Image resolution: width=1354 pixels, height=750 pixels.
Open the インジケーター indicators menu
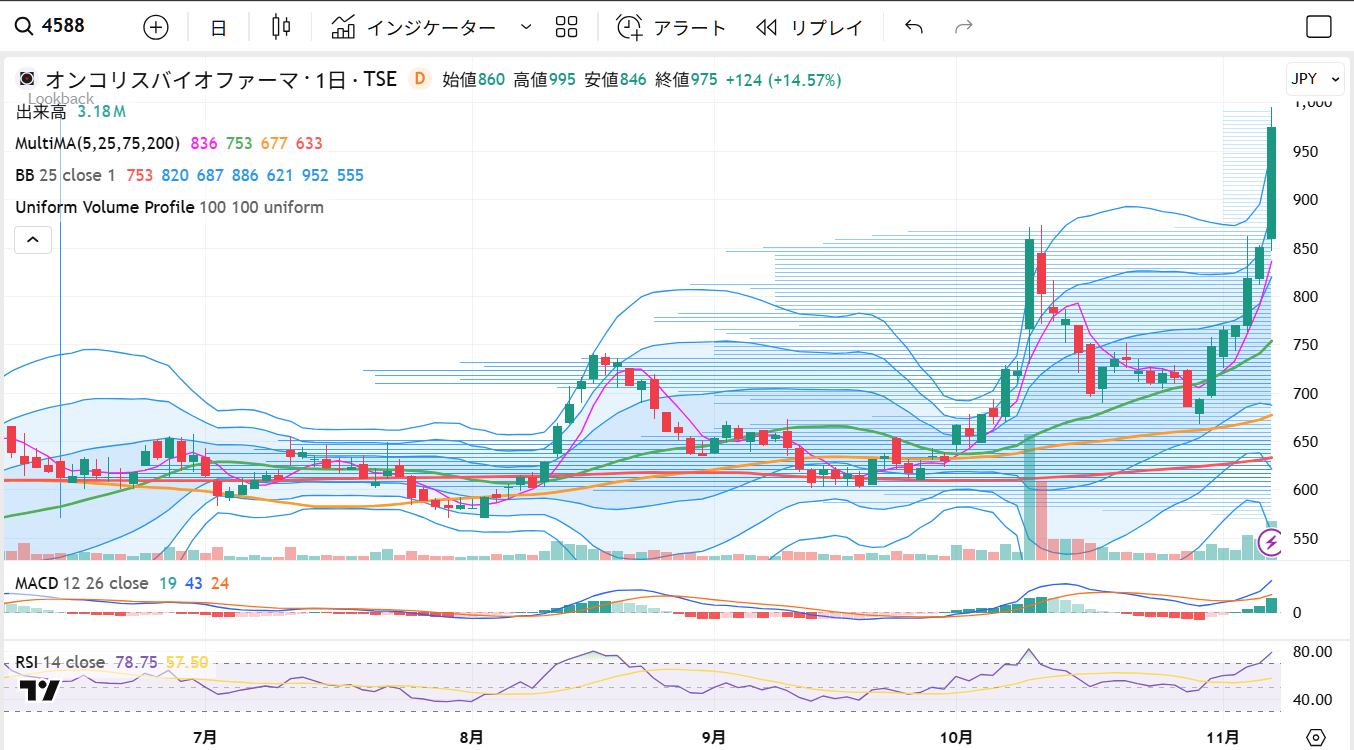414,27
